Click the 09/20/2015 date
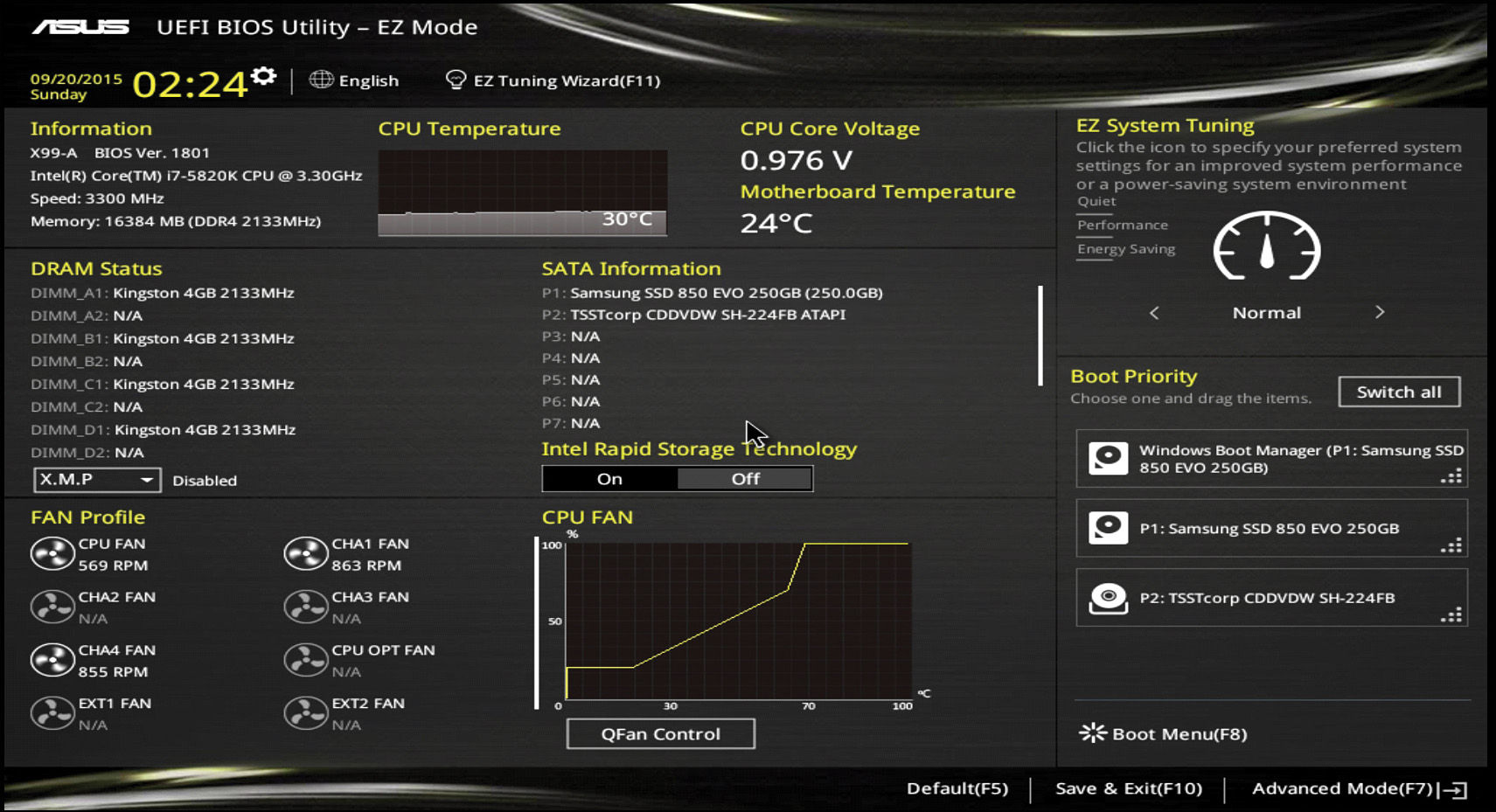Image resolution: width=1496 pixels, height=812 pixels. pyautogui.click(x=76, y=79)
